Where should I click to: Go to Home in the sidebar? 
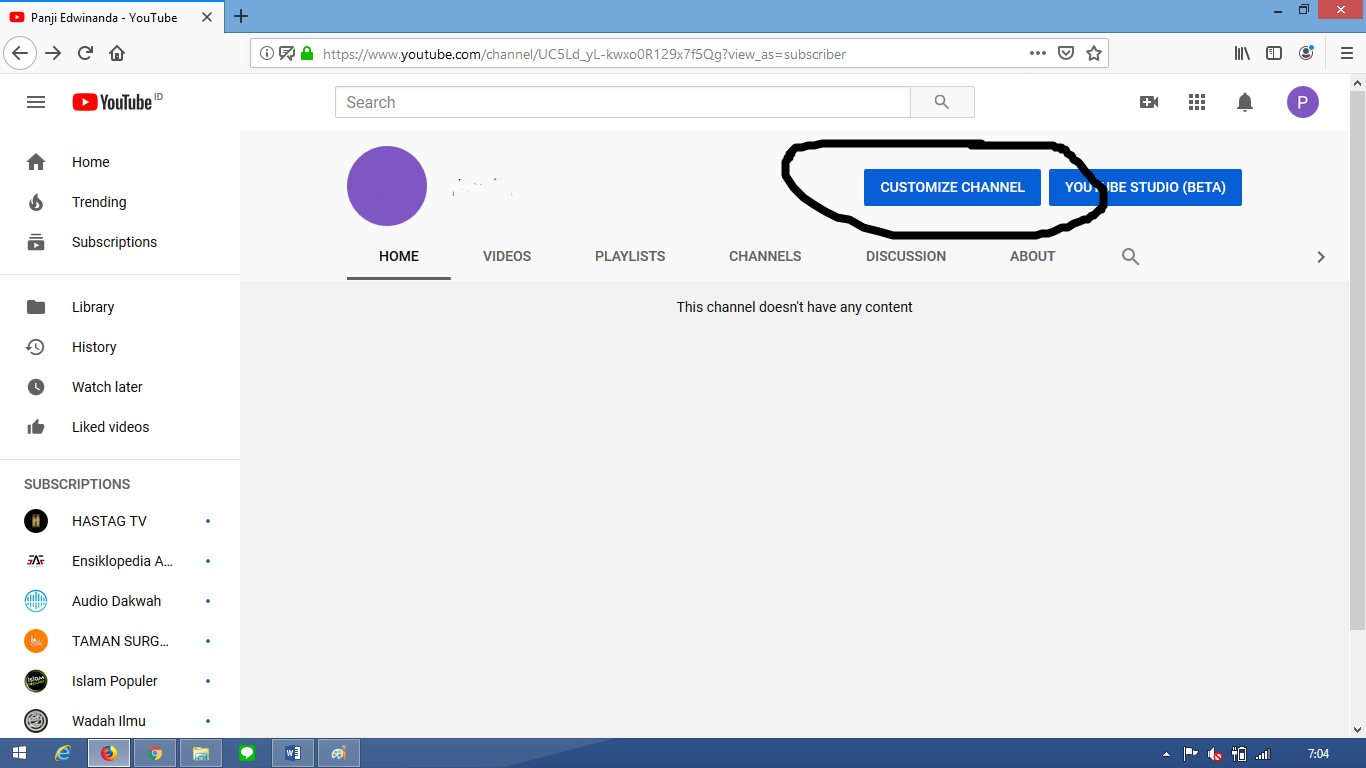pyautogui.click(x=120, y=162)
